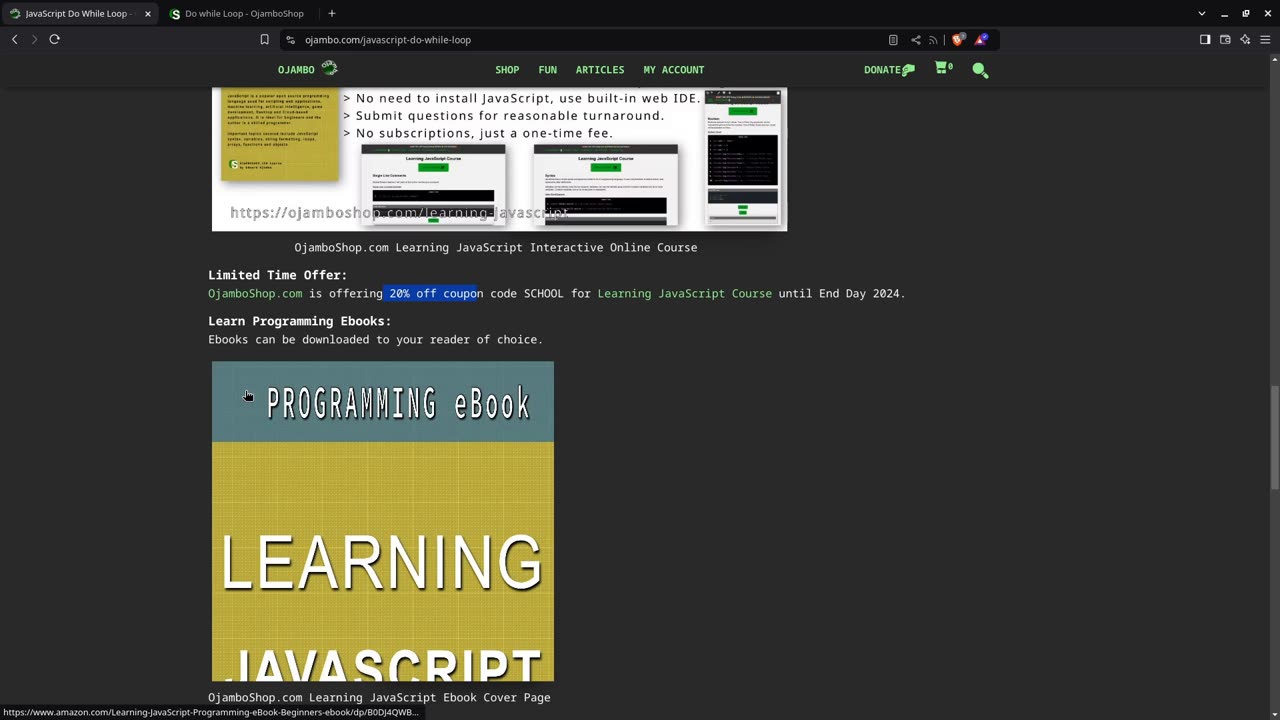Click the share icon in address bar
Screen dimensions: 1280x720
(x=915, y=40)
